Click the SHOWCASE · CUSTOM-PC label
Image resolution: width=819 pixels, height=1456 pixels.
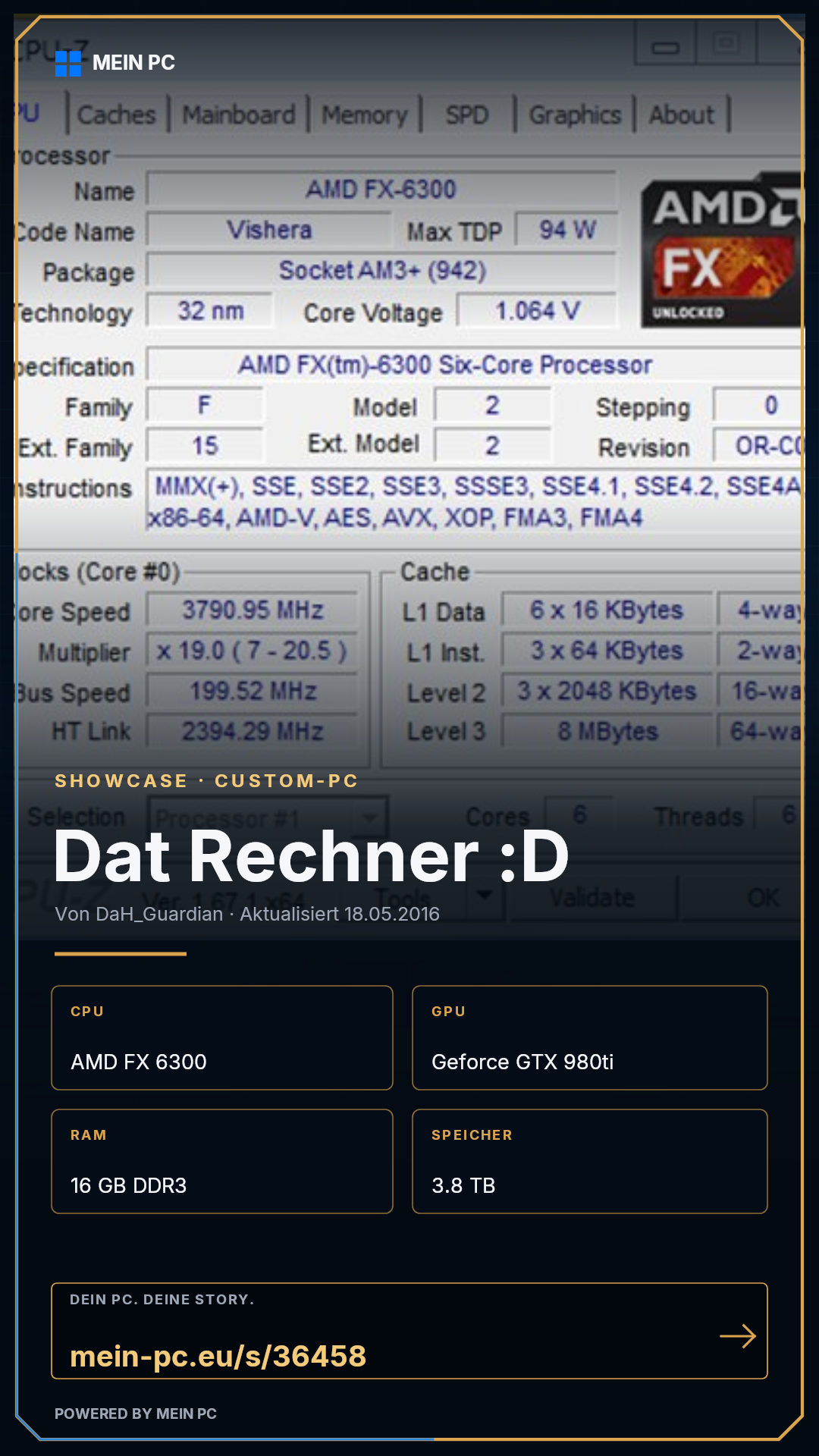(x=206, y=781)
